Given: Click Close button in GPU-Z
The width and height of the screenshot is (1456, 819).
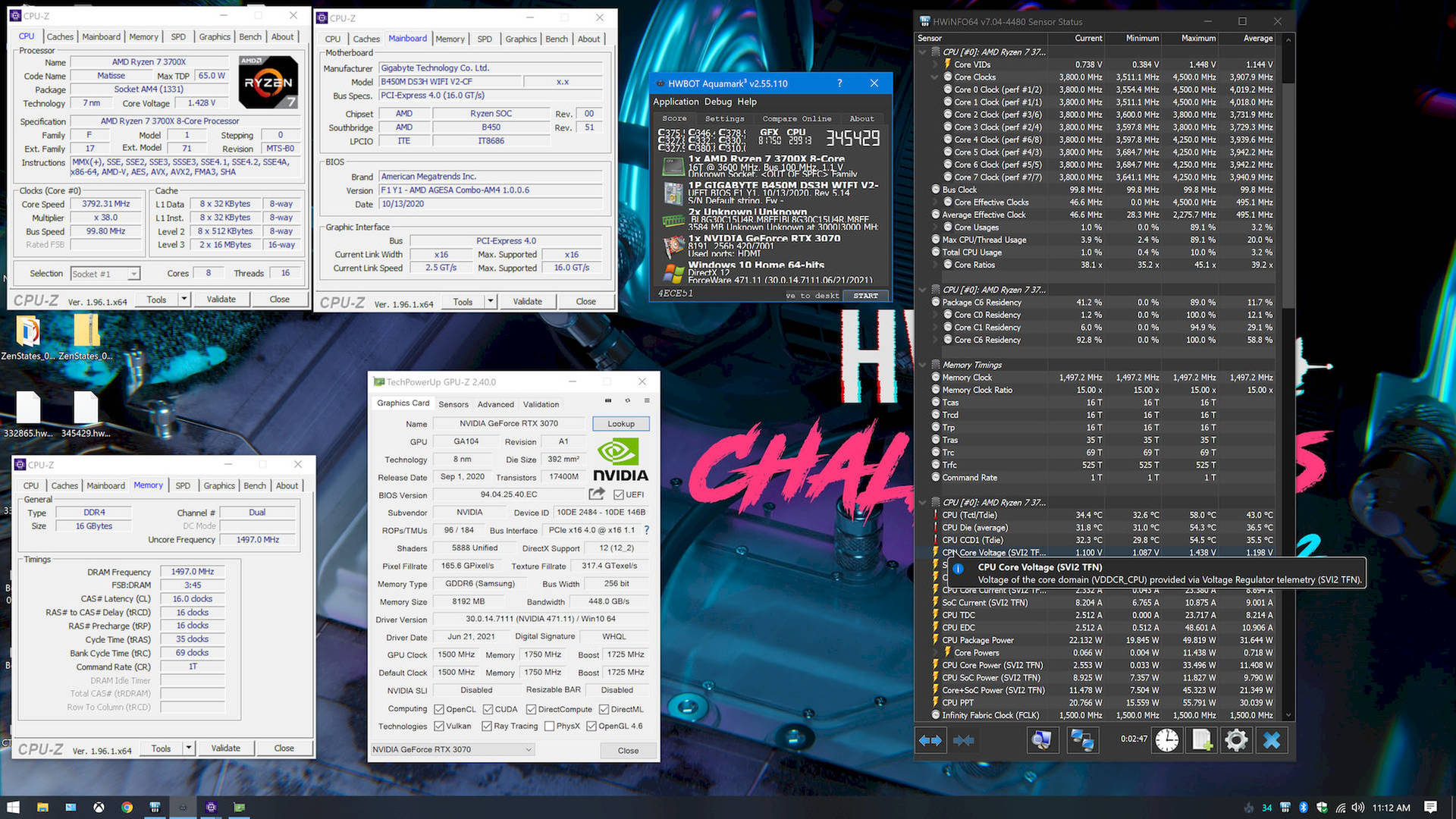Looking at the screenshot, I should click(x=628, y=750).
